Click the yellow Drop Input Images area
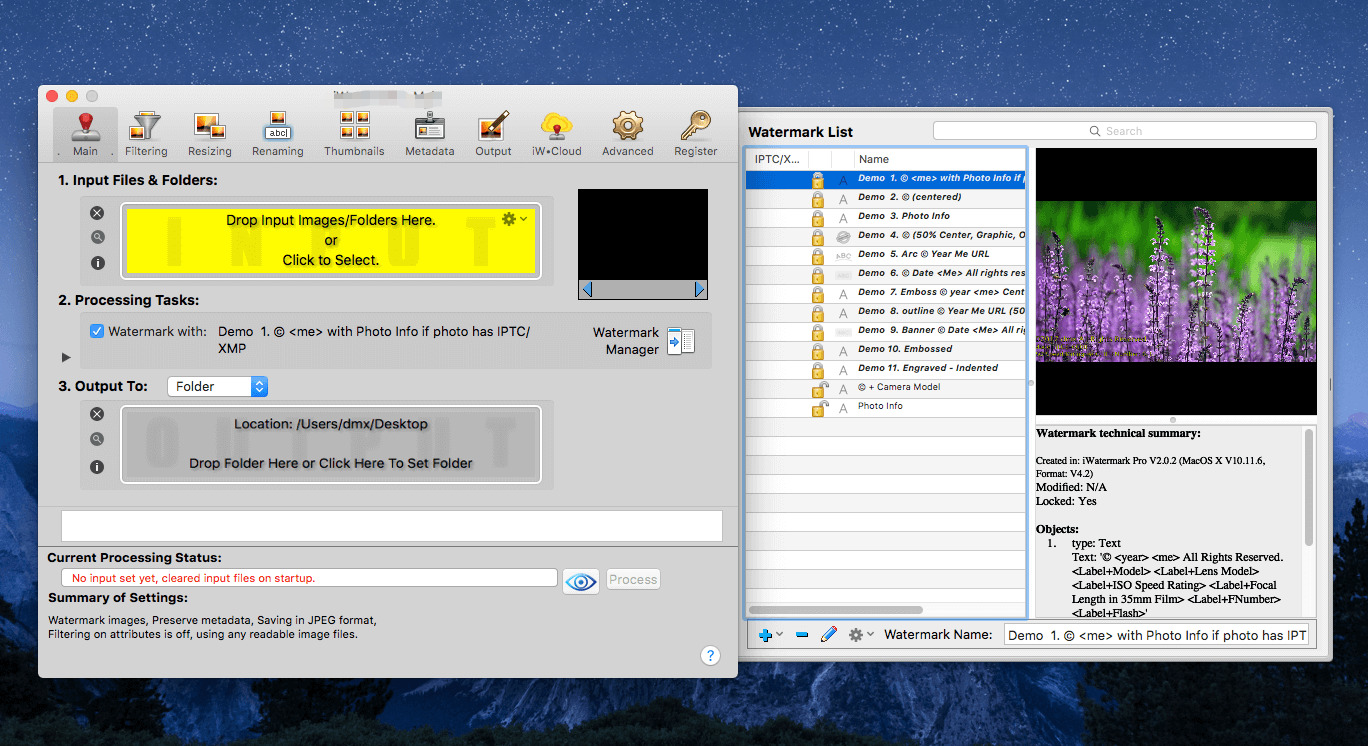 (331, 240)
